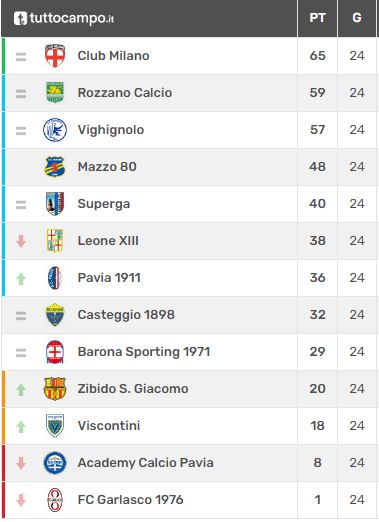
Task: Click the Academy Calcio Pavia round badge
Action: (x=55, y=463)
